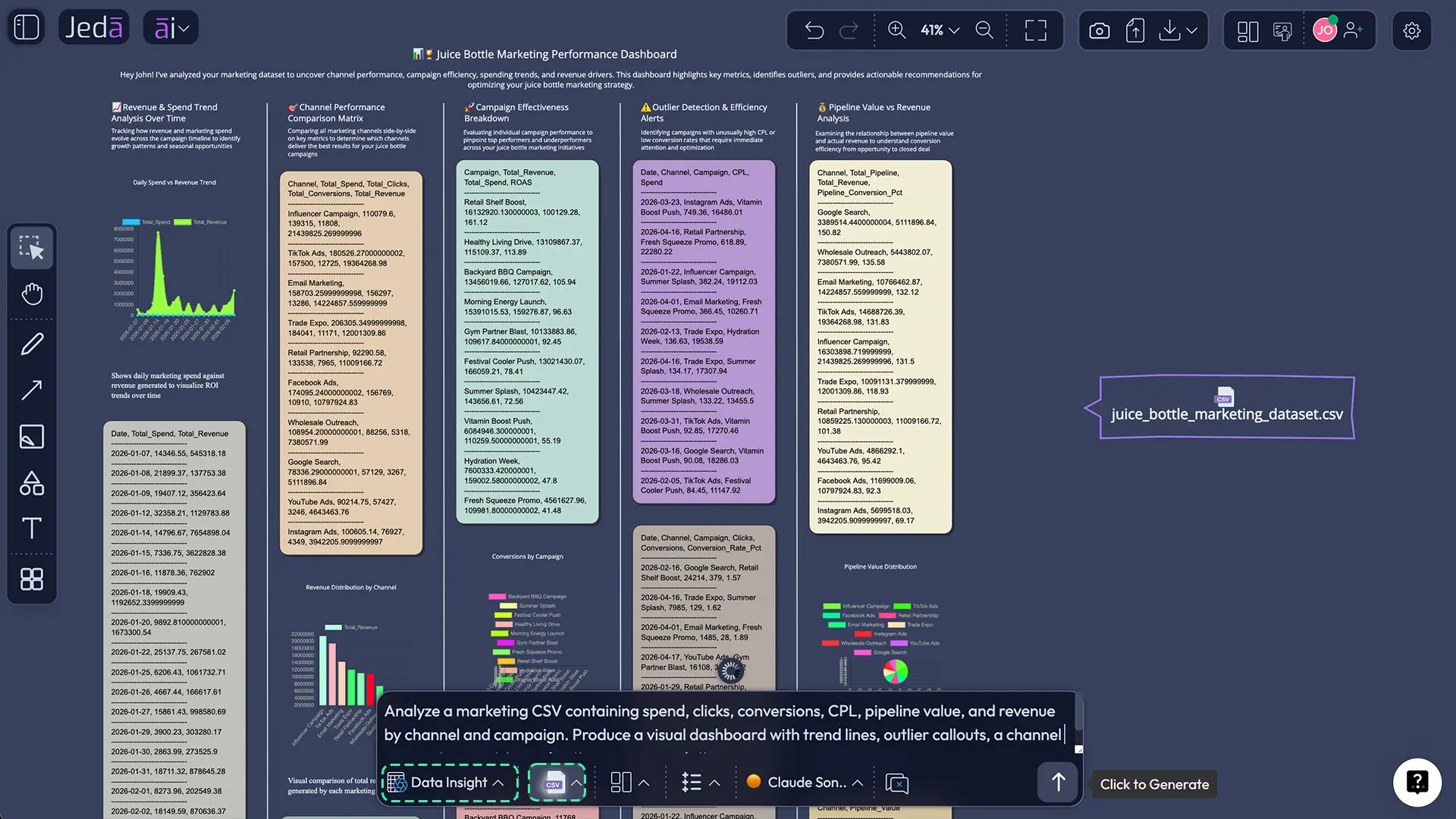Expand the Data Insight mode selector
This screenshot has width=1456, height=819.
450,783
